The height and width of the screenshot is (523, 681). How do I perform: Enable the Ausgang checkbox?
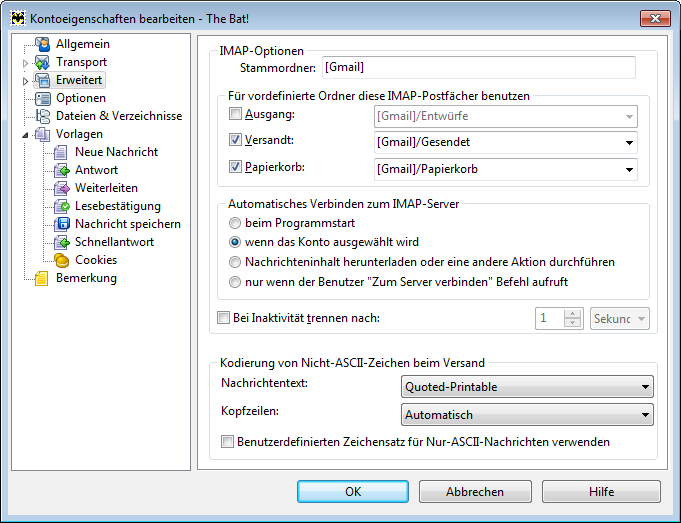pyautogui.click(x=235, y=114)
